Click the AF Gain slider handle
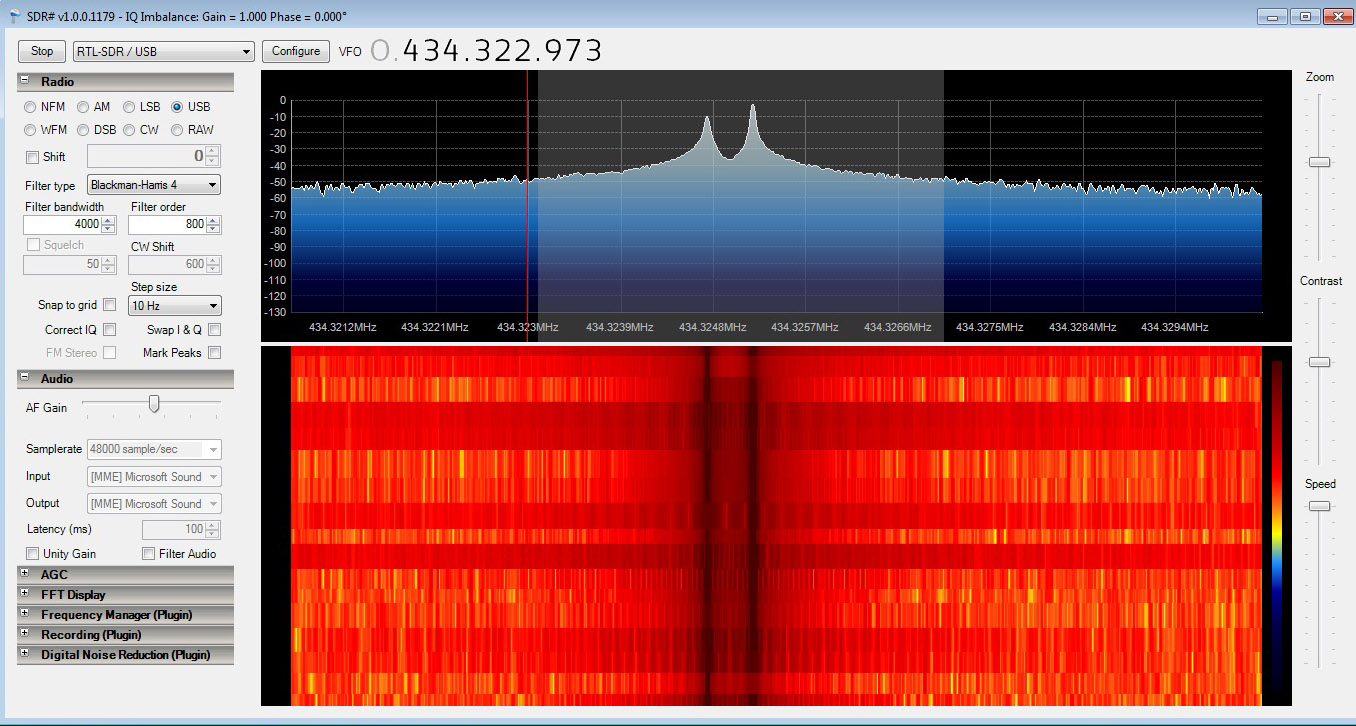Screen dimensions: 1356x726 pos(154,403)
